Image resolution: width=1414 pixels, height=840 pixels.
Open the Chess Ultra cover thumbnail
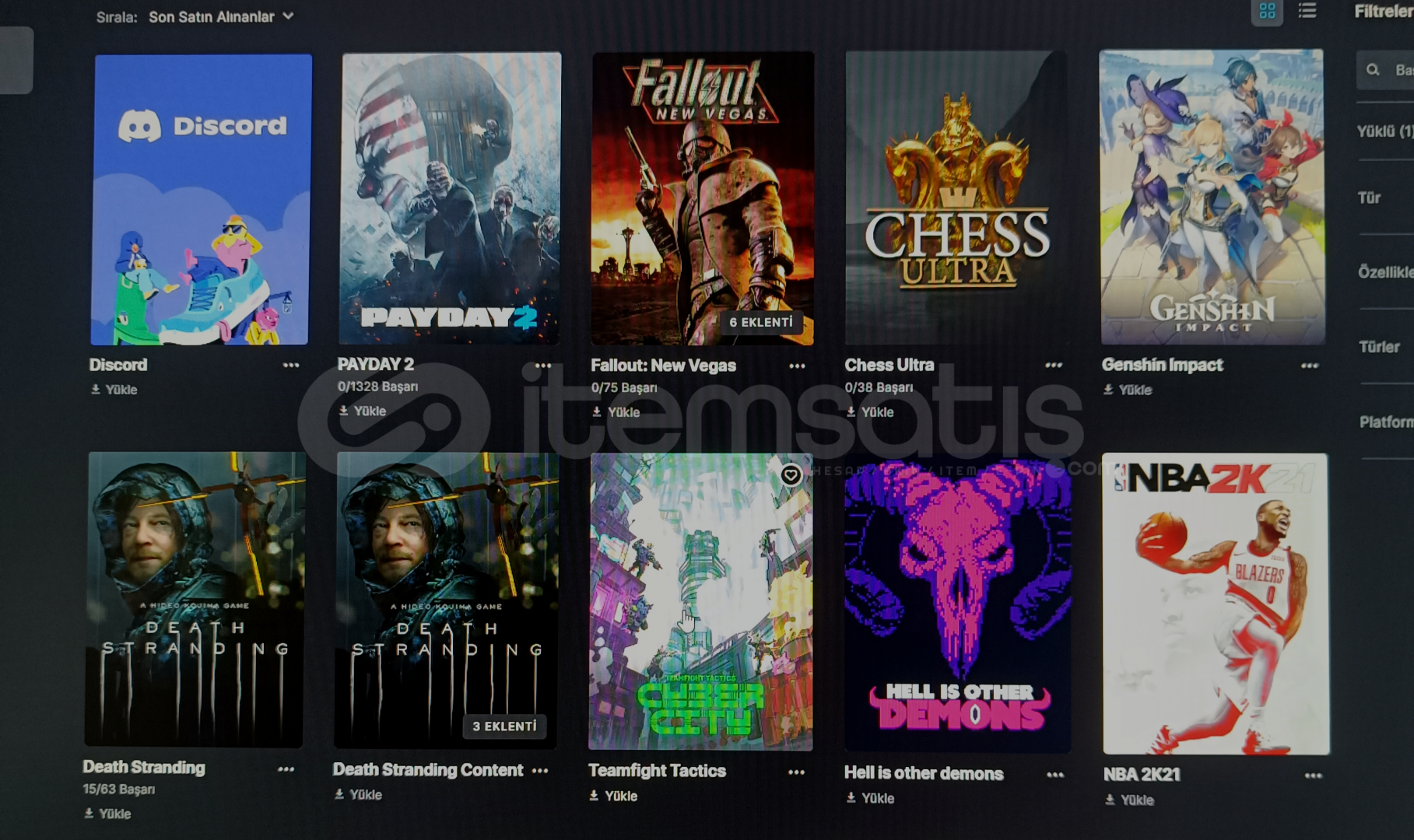coord(956,198)
